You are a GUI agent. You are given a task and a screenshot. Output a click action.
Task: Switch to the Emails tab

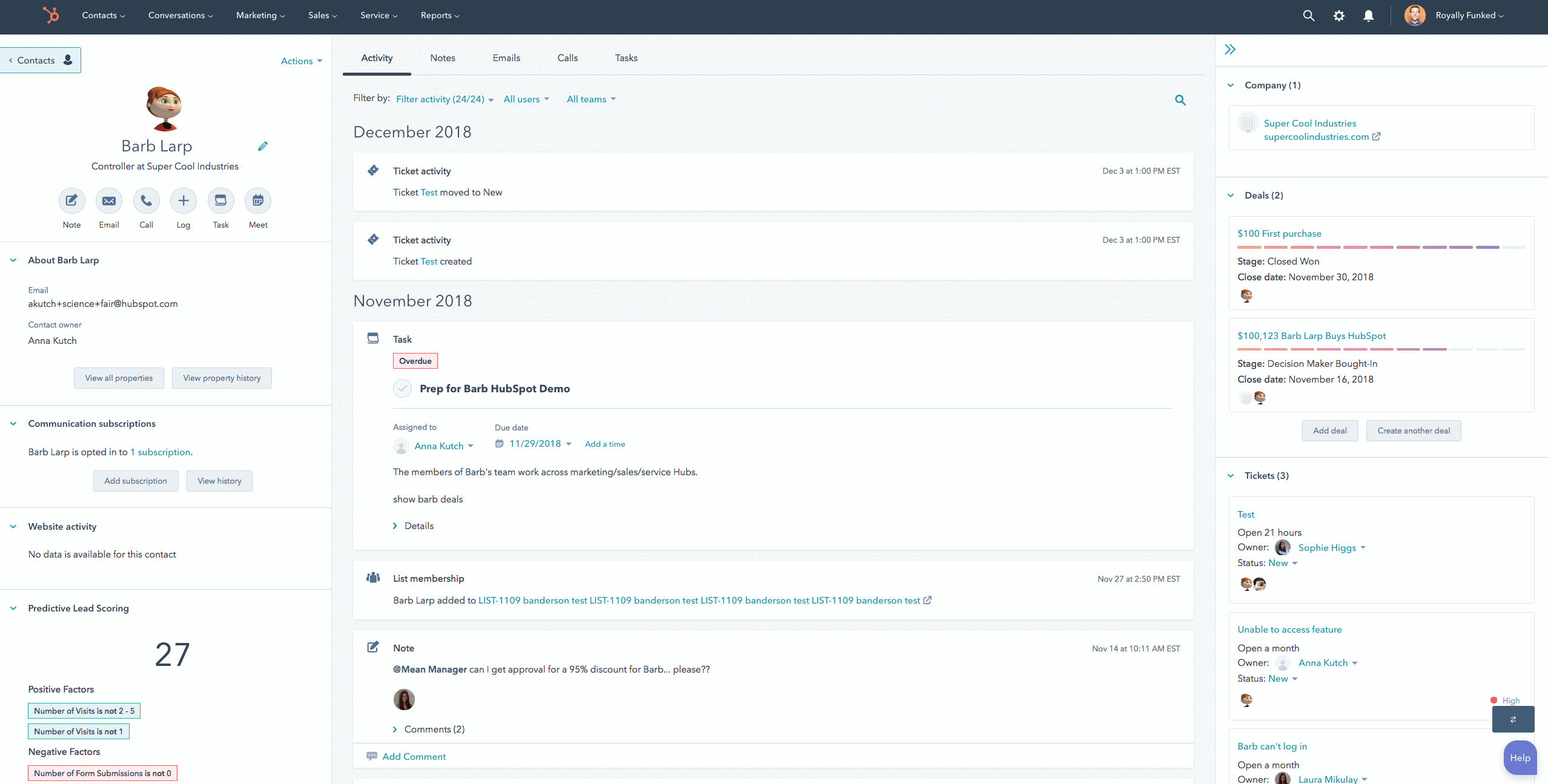coord(506,58)
